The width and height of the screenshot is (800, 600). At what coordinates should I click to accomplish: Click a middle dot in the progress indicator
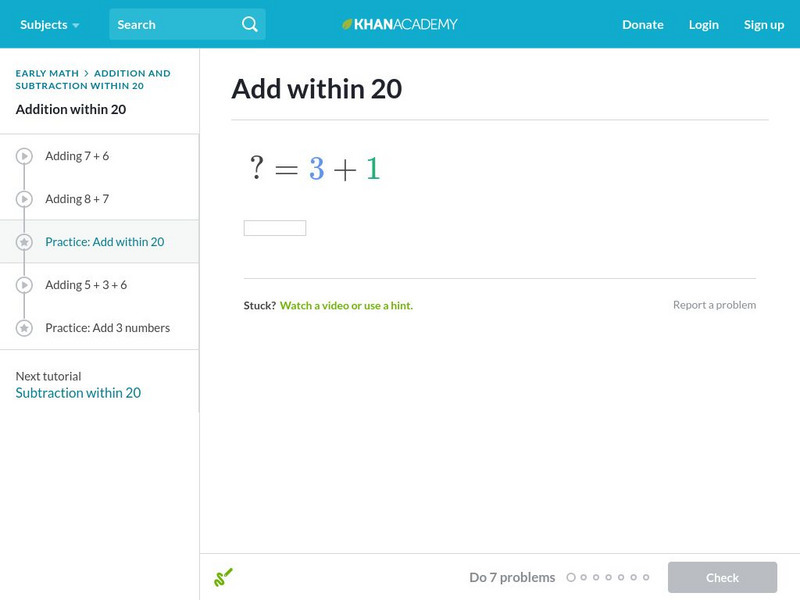608,577
